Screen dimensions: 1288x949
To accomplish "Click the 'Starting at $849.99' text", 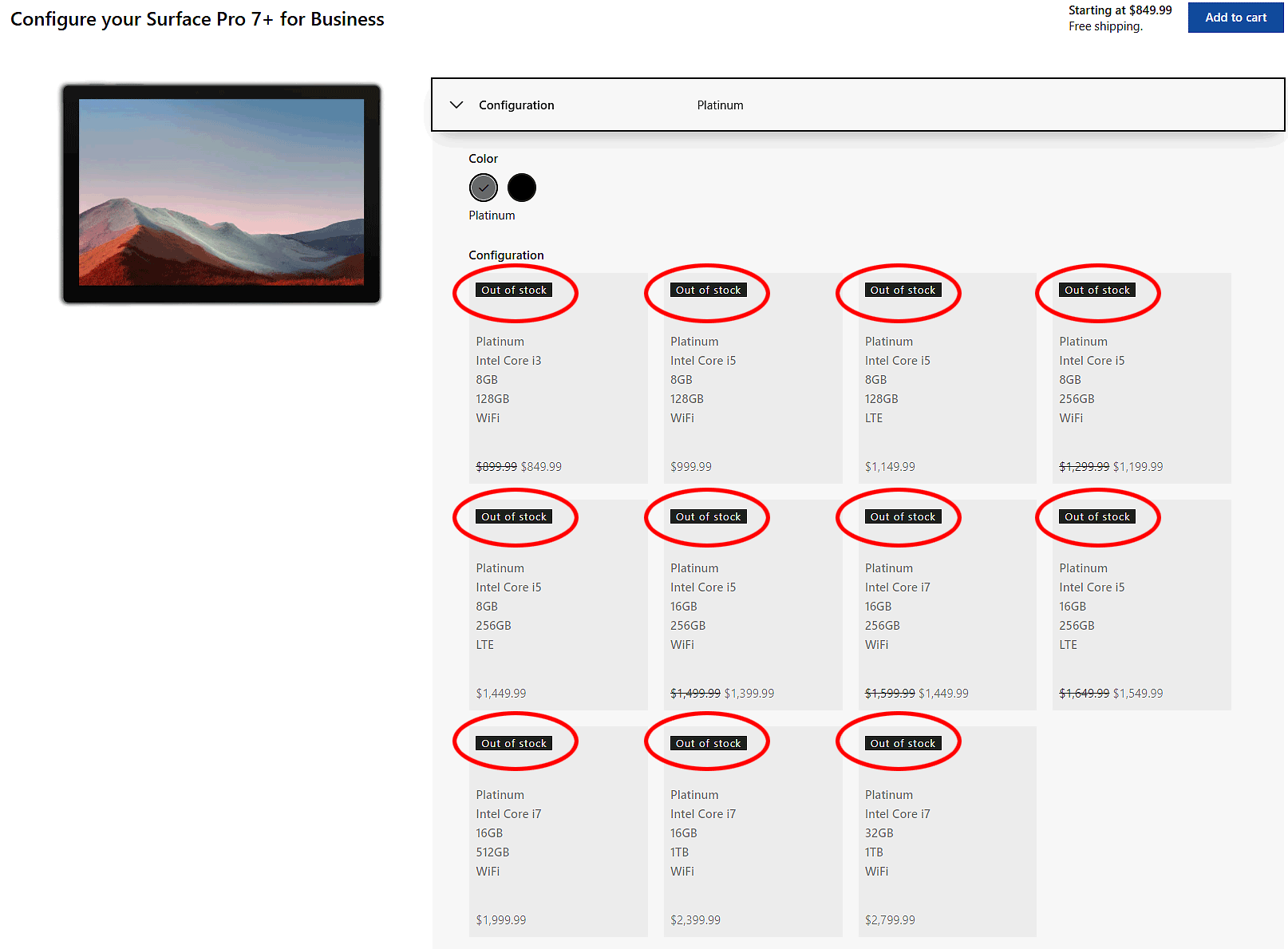I will [1120, 10].
